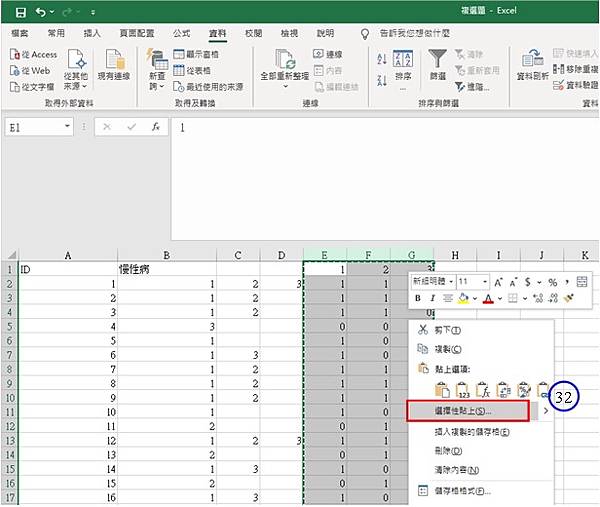Viewport: 600px width, 507px height.
Task: Switch to the 公式 (Formulas) ribbon tab
Action: 181,33
